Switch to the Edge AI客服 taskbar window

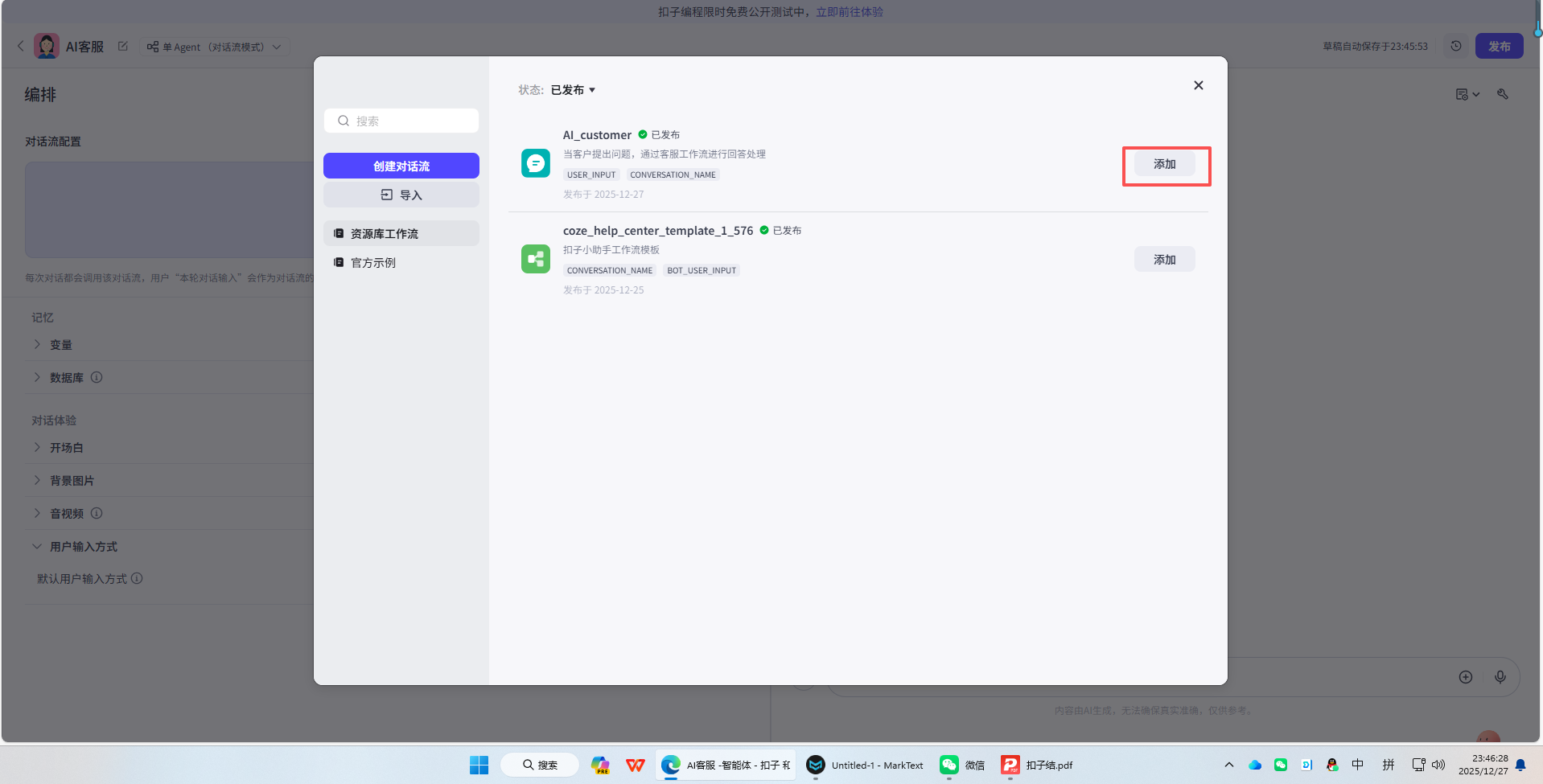click(726, 765)
